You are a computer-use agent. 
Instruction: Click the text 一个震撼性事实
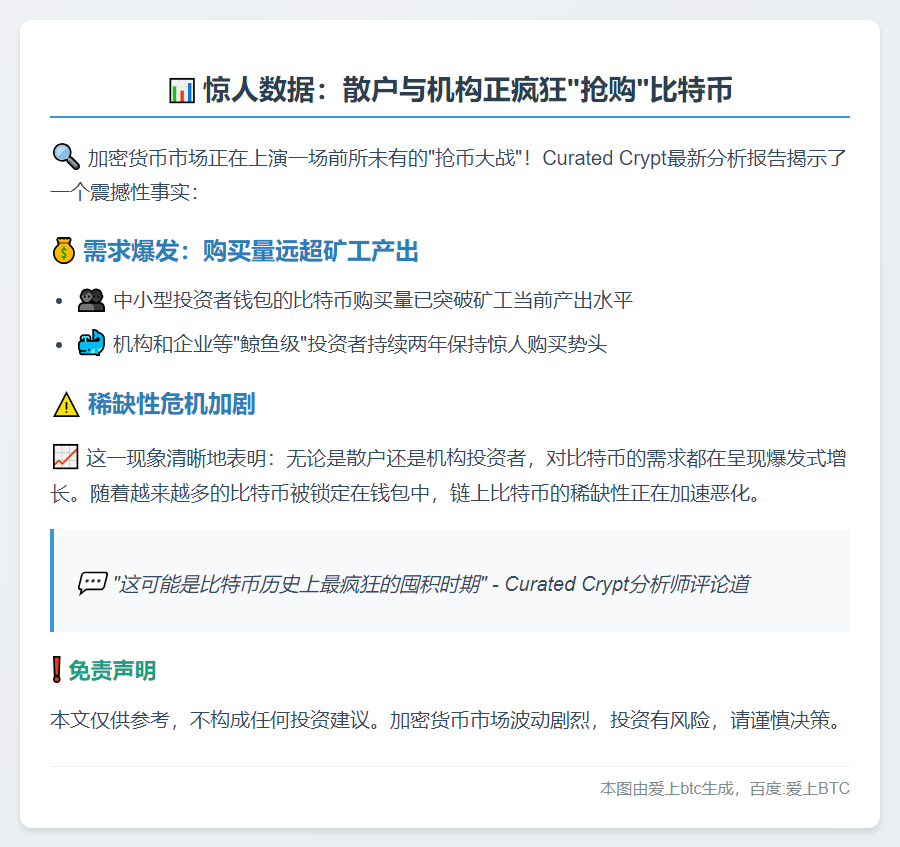click(121, 192)
